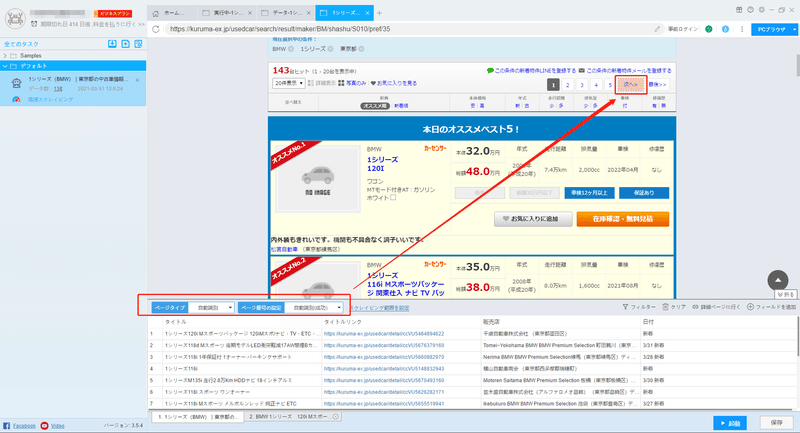800x433 pixels.
Task: Remove the 東京都 condition filter chip
Action: click(361, 49)
